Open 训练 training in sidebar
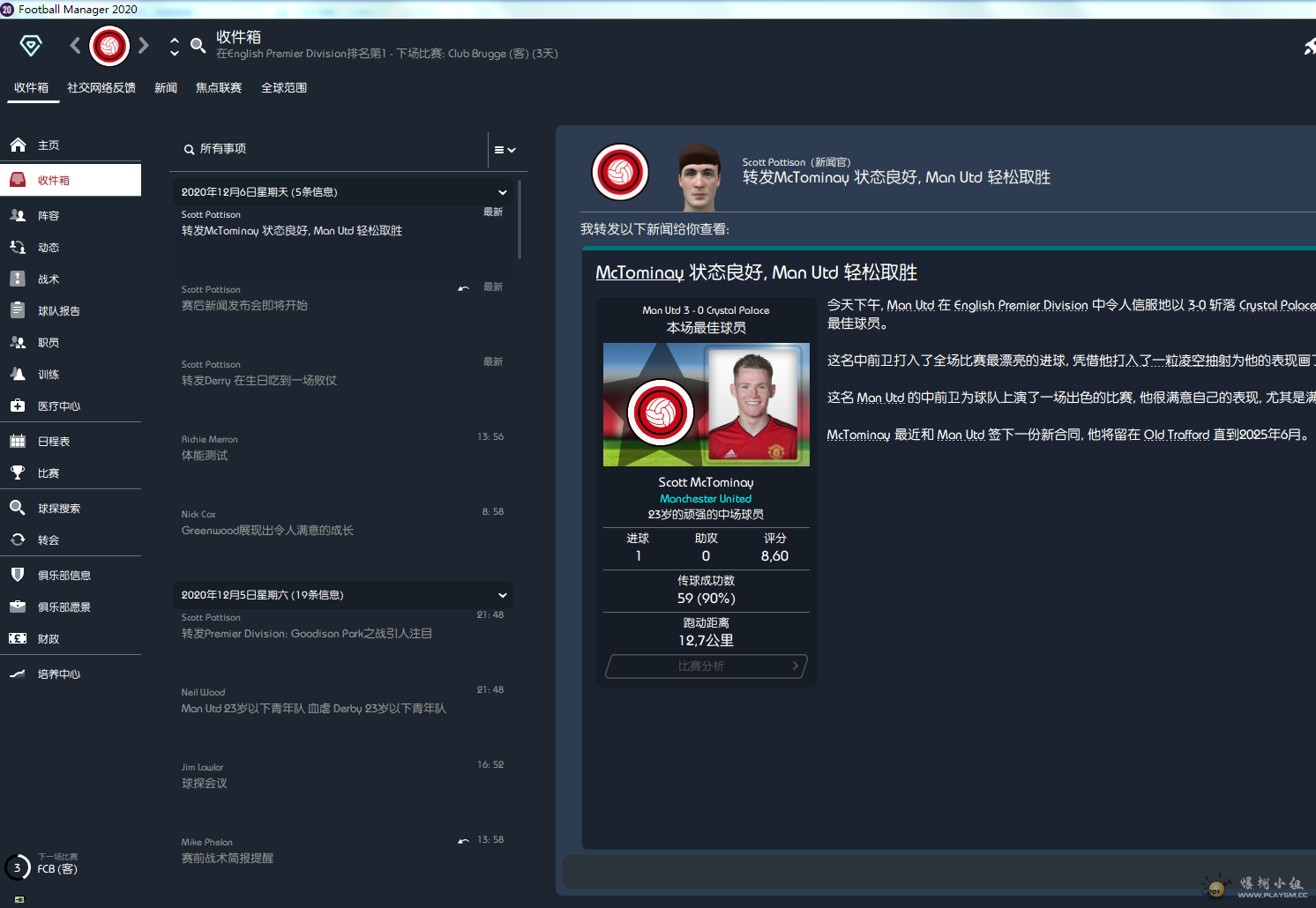The image size is (1316, 908). pyautogui.click(x=71, y=374)
